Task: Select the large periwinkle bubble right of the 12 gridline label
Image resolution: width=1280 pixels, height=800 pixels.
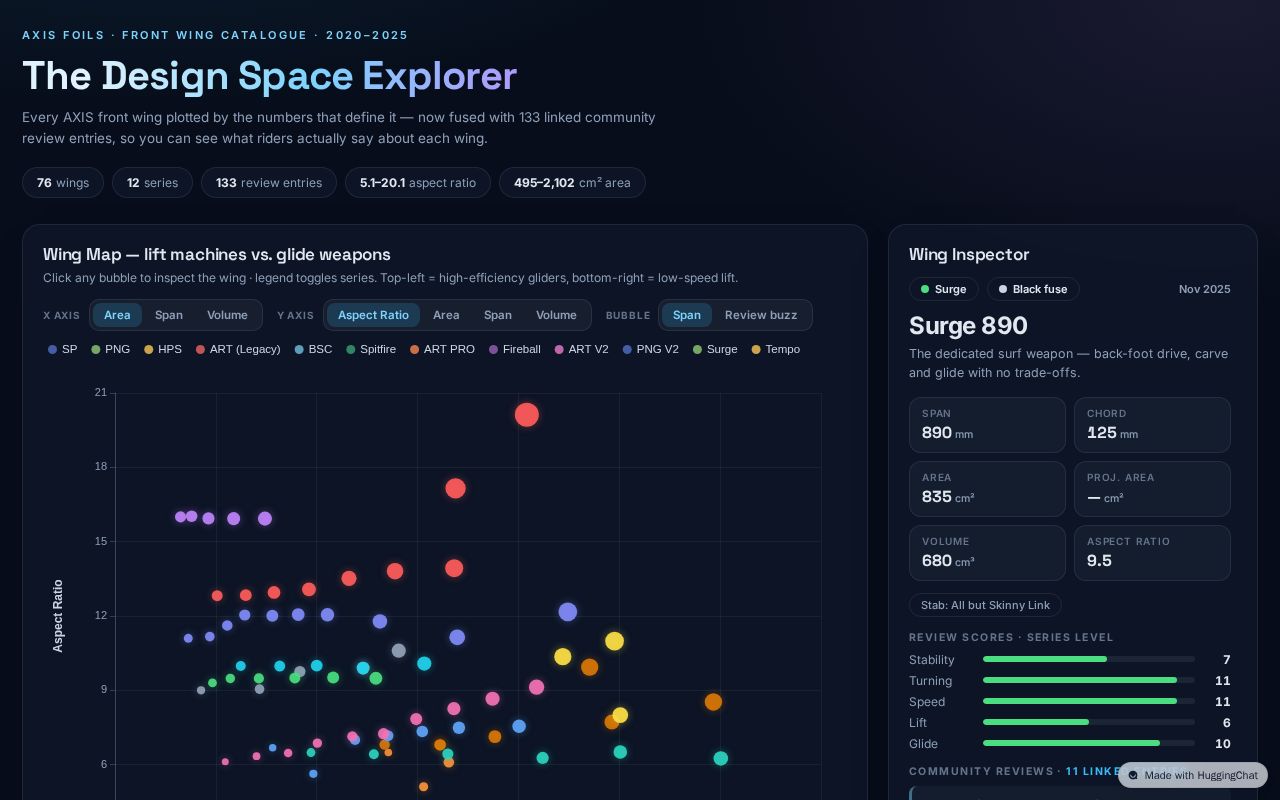Action: pyautogui.click(x=567, y=612)
